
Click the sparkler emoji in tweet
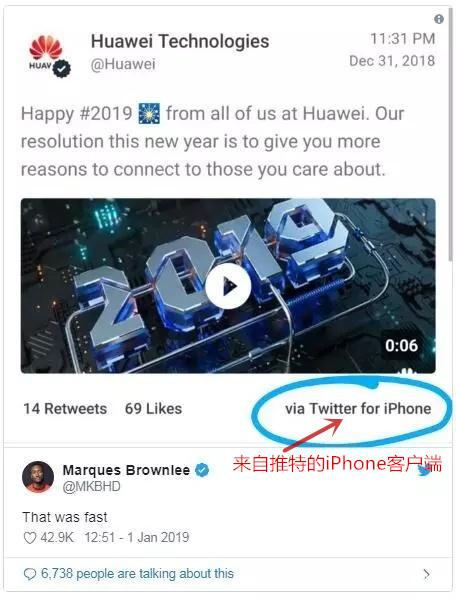(x=149, y=114)
